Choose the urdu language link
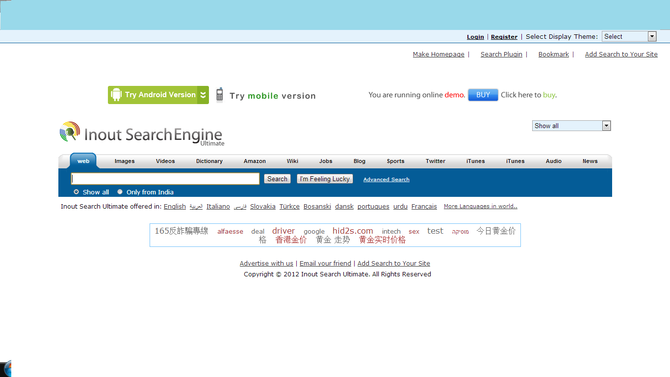670x377 pixels. click(x=400, y=206)
